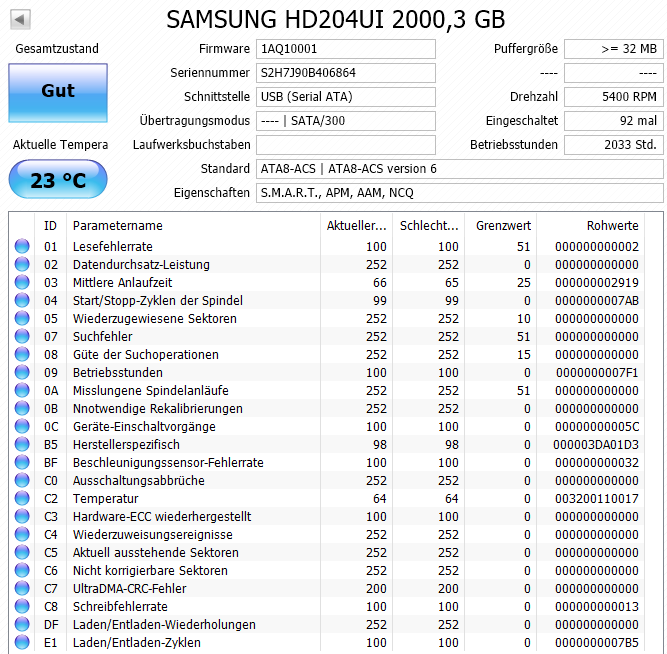Select the UltraDMA-CRC-Fehler parameter name
Screen dimensions: 667x654
130,588
